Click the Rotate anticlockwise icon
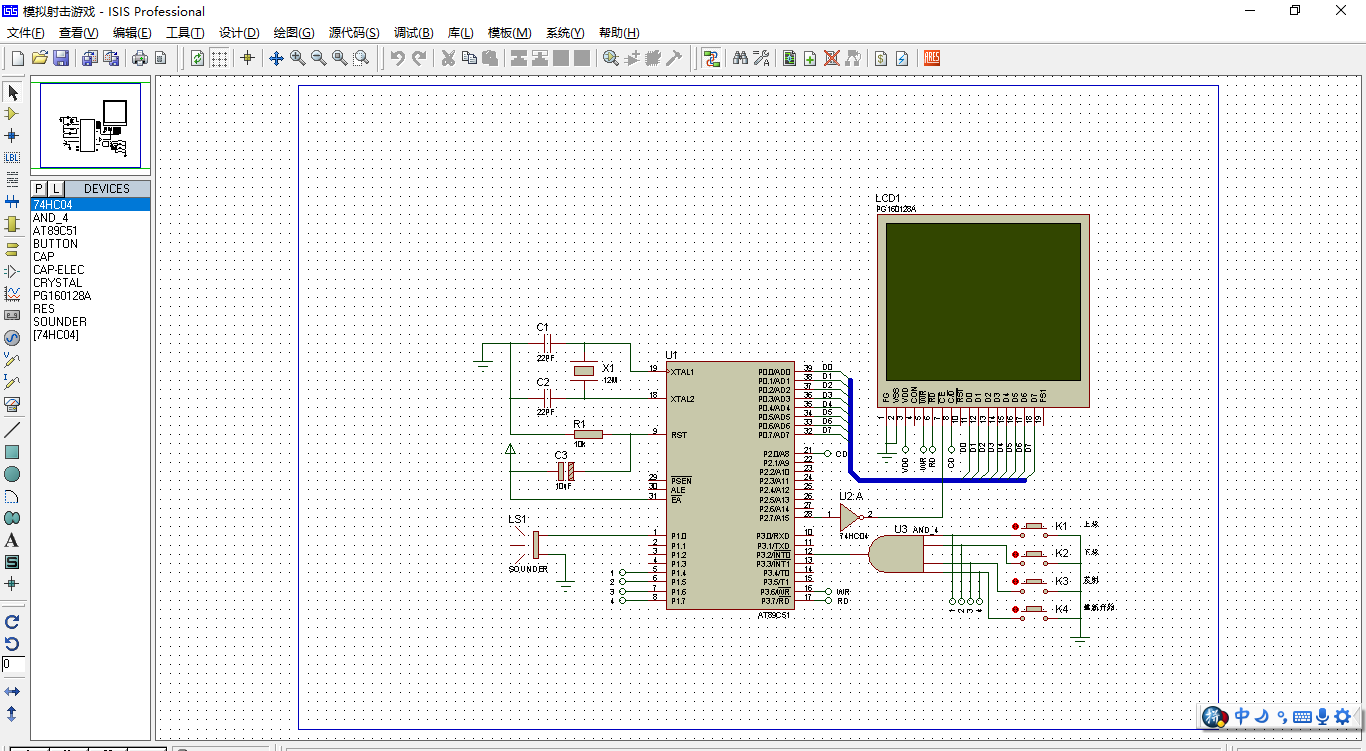The width and height of the screenshot is (1366, 751). 12,643
